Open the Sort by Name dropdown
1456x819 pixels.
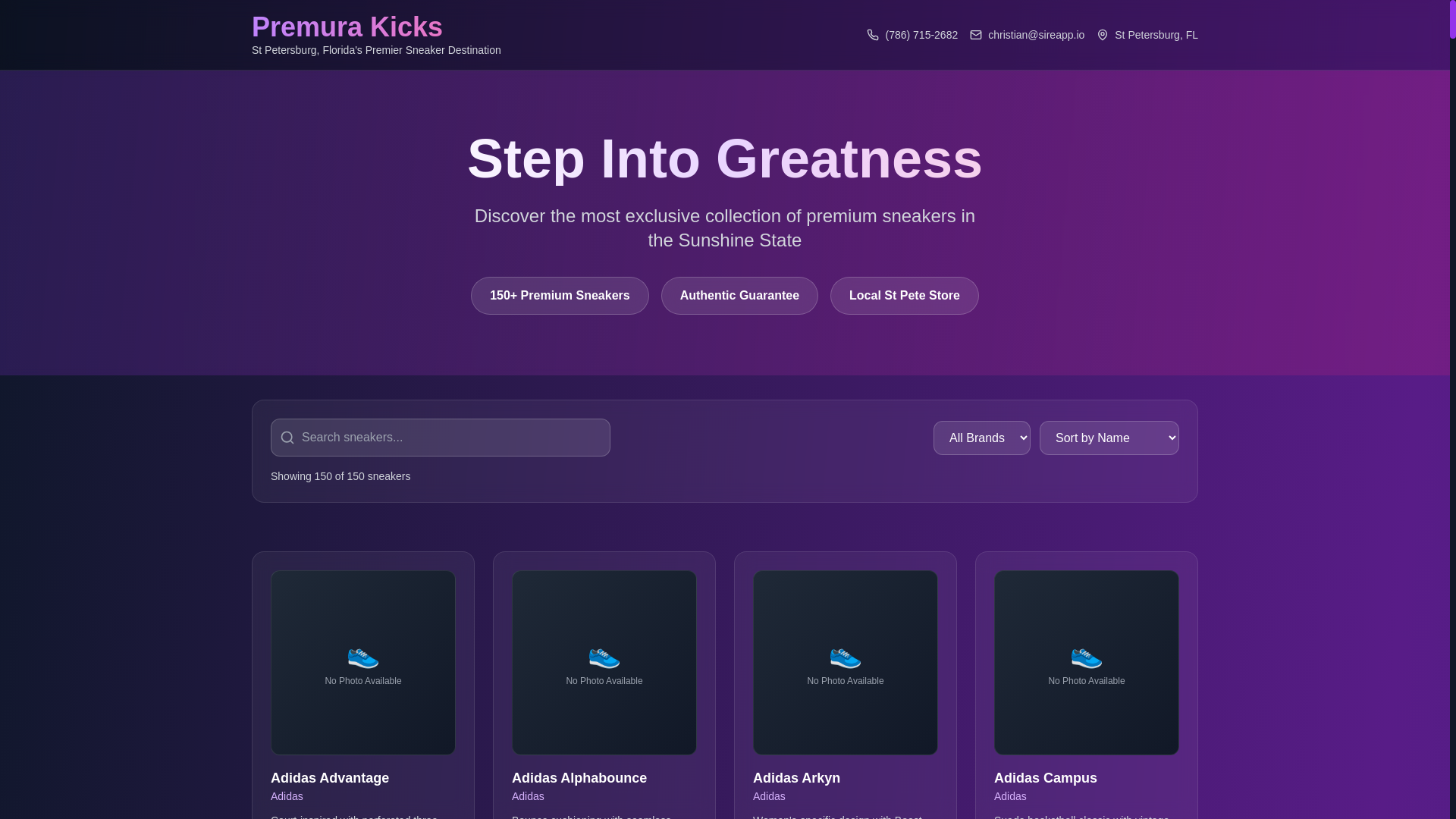click(1109, 438)
